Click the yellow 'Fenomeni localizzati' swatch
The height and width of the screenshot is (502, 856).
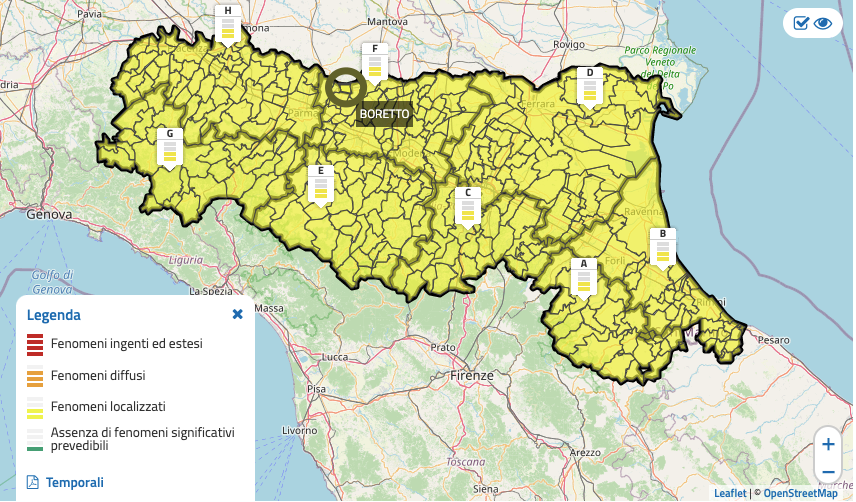point(35,408)
